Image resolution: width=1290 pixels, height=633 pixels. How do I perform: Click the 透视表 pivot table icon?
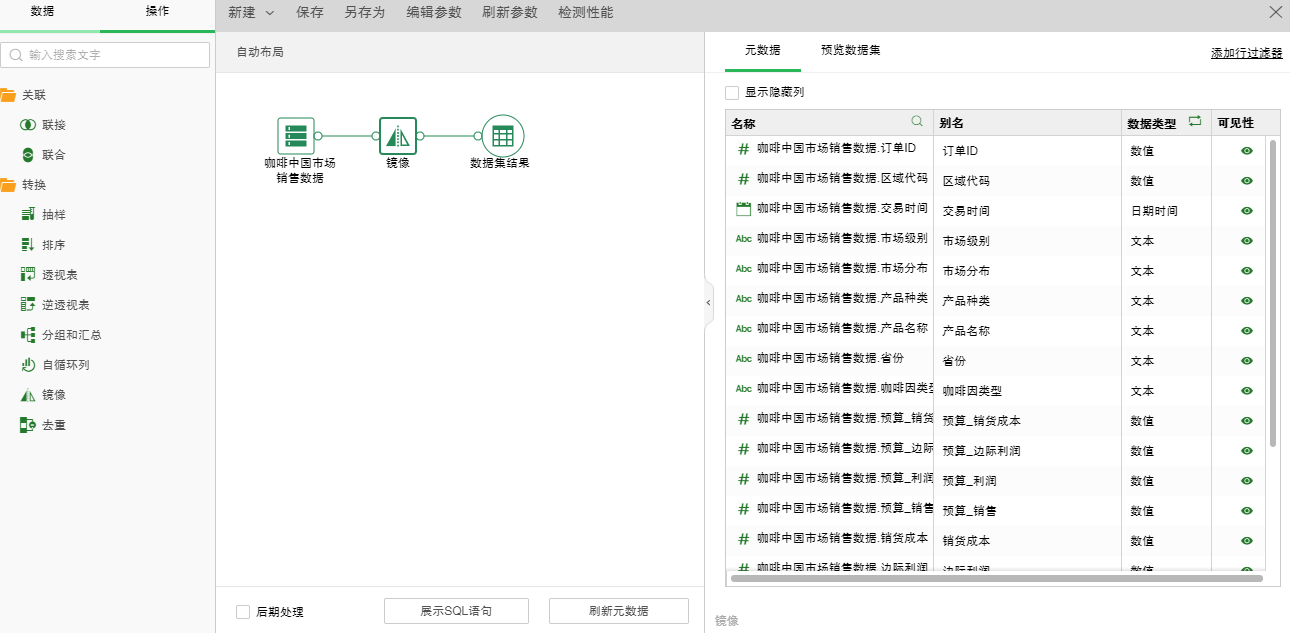pyautogui.click(x=28, y=275)
